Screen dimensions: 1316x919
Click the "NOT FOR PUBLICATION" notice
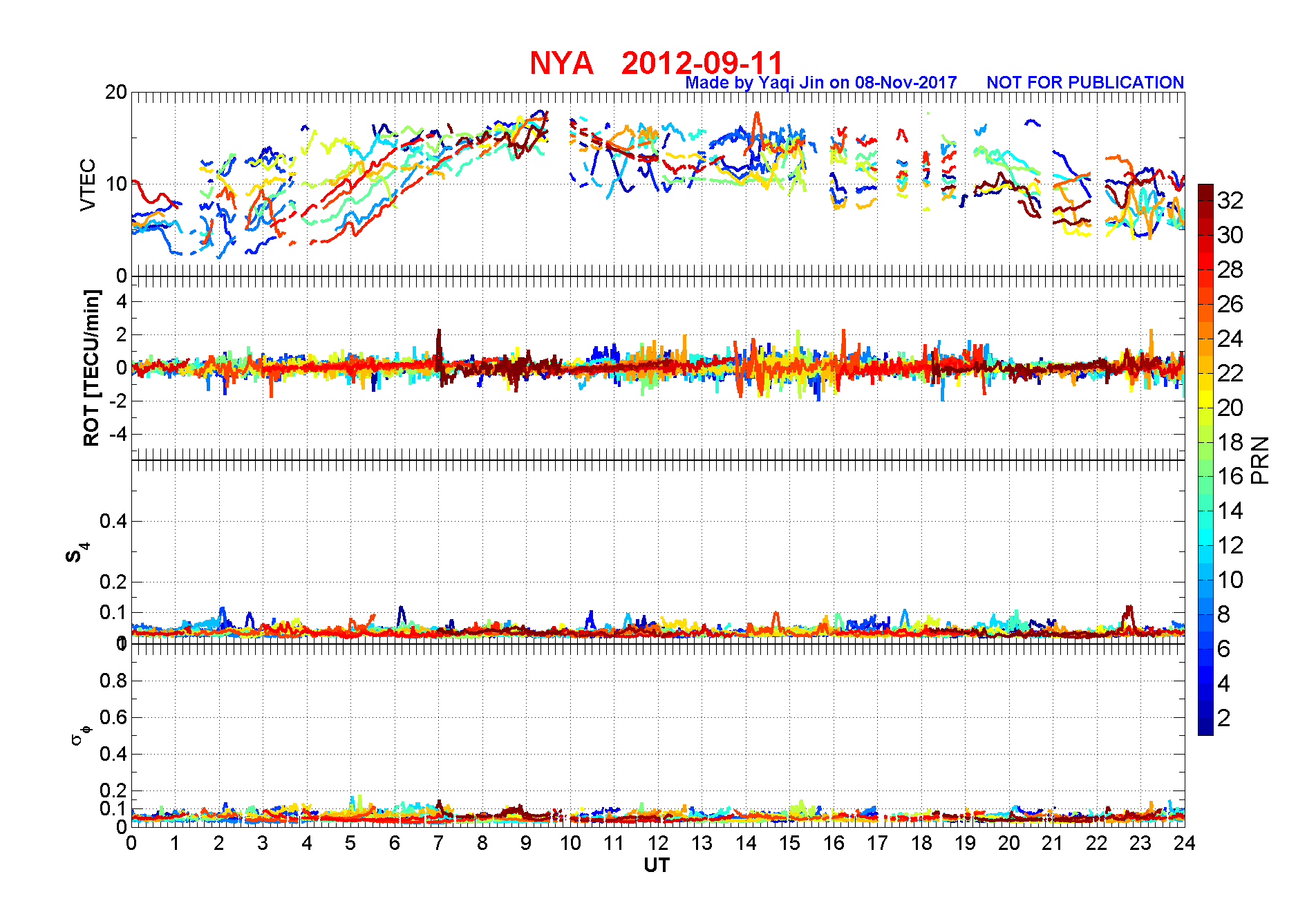1085,82
